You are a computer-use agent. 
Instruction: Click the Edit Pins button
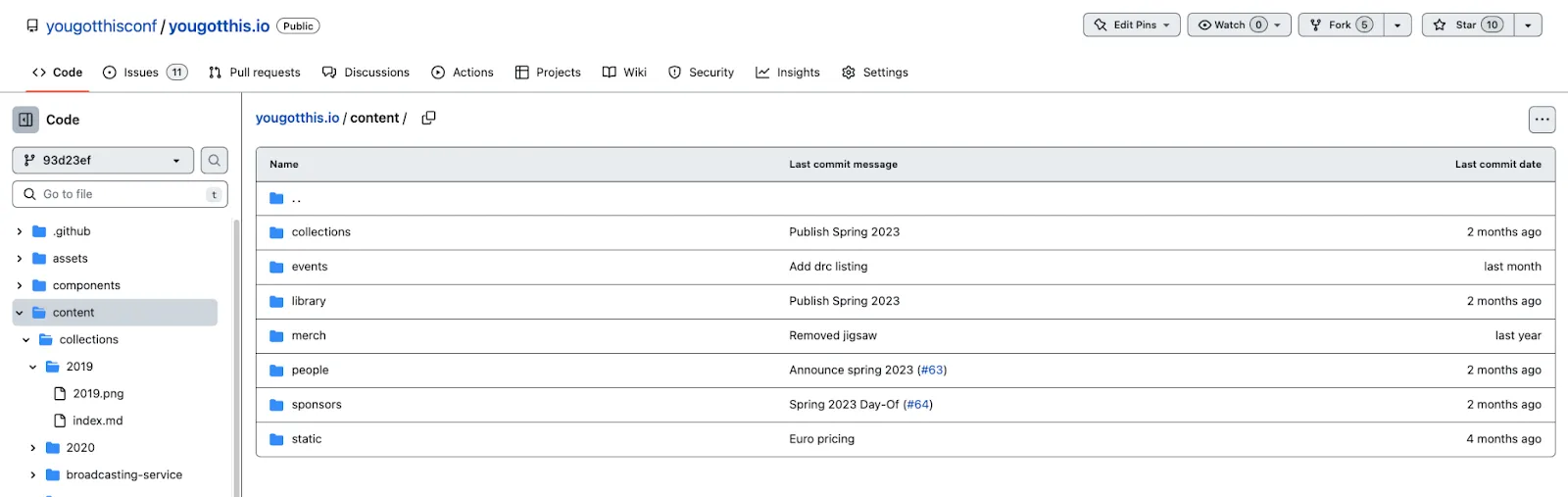(1132, 25)
